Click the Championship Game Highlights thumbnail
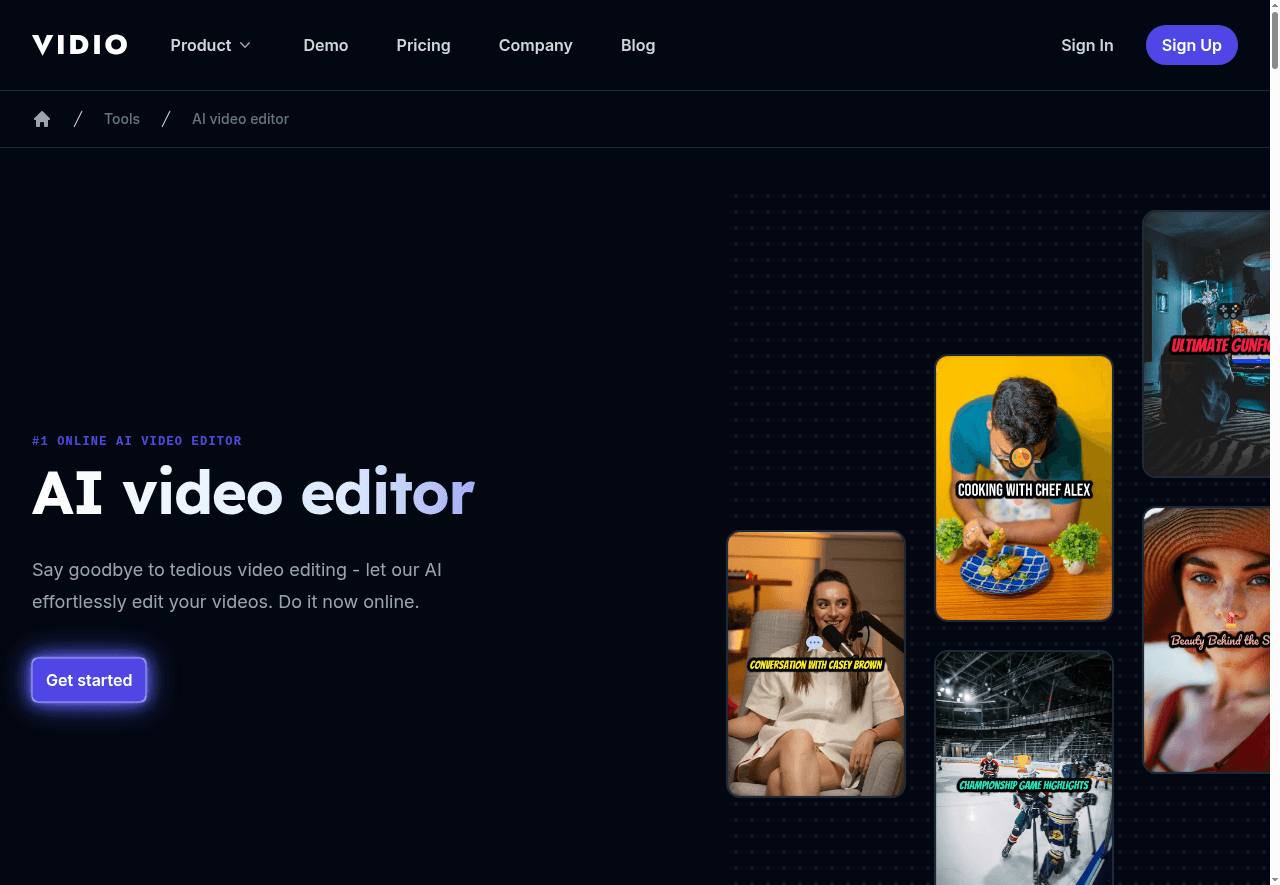Viewport: 1280px width, 885px height. tap(1024, 768)
